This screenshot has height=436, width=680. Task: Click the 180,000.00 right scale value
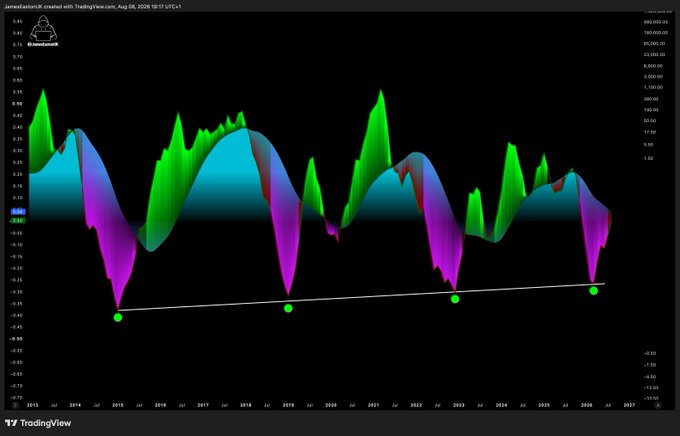coord(655,33)
